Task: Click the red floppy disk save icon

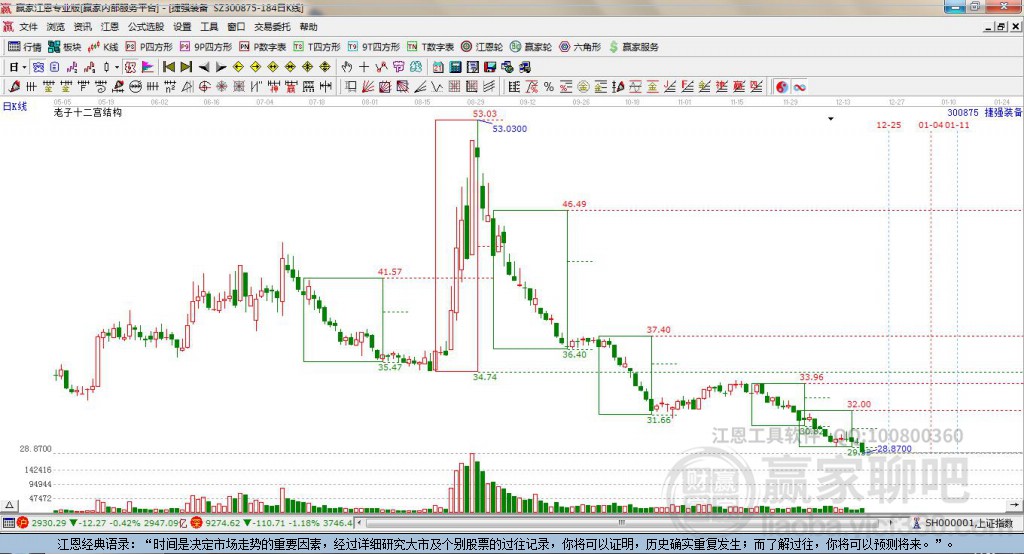Action: tap(490, 67)
